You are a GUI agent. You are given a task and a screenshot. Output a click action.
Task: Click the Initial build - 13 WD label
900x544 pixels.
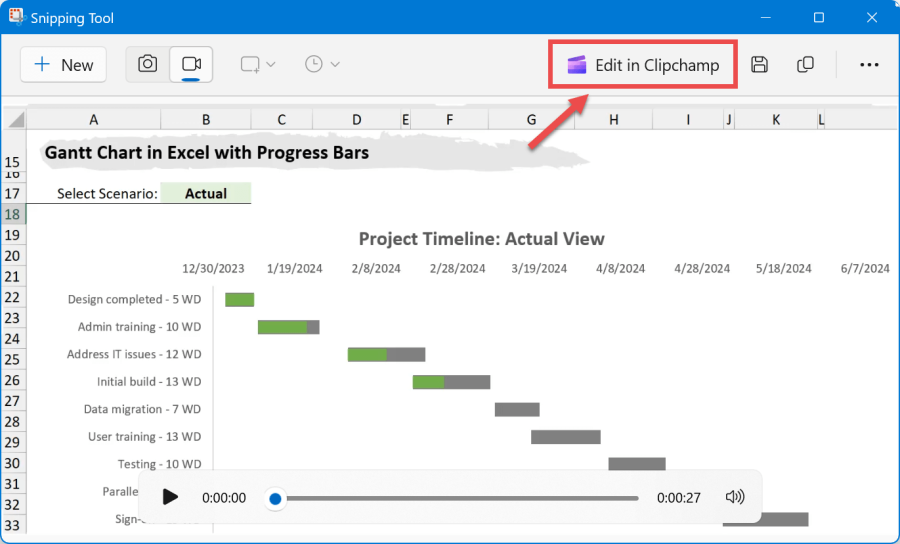click(149, 382)
